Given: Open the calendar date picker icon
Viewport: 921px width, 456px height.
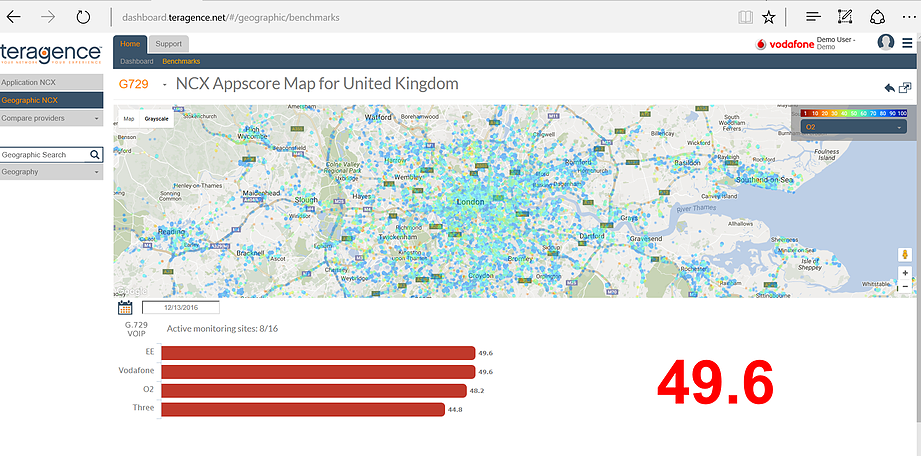Looking at the screenshot, I should pyautogui.click(x=125, y=307).
